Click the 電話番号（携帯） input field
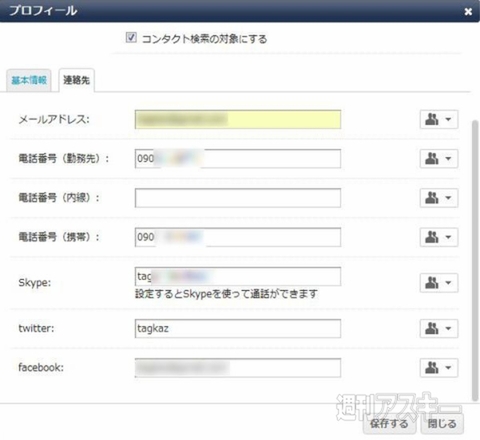Image resolution: width=480 pixels, height=440 pixels. point(238,237)
